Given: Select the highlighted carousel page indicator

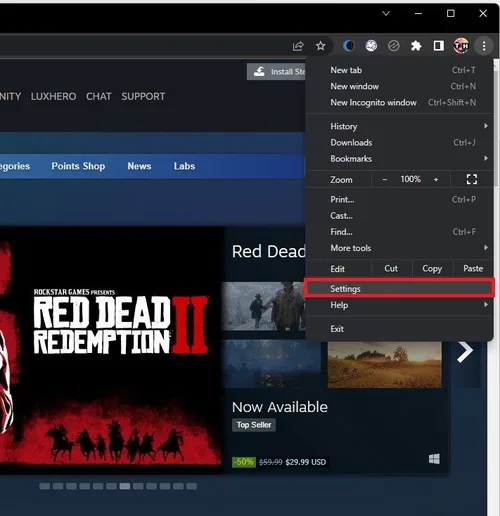Looking at the screenshot, I should pyautogui.click(x=125, y=486).
